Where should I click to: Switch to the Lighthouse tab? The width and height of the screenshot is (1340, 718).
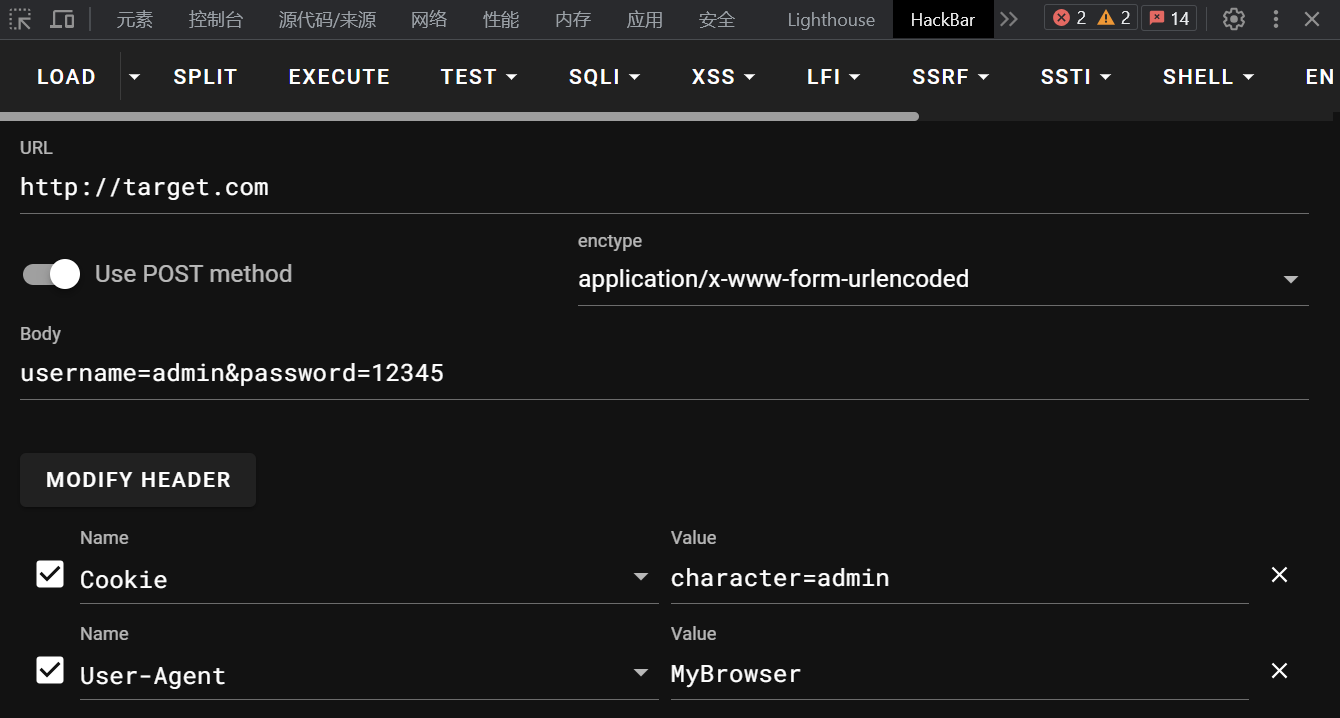coord(831,20)
